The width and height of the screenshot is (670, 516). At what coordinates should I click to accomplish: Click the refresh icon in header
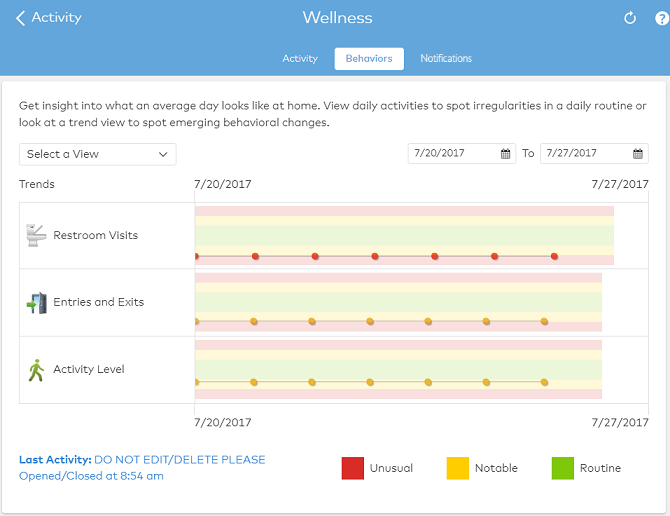(x=630, y=18)
